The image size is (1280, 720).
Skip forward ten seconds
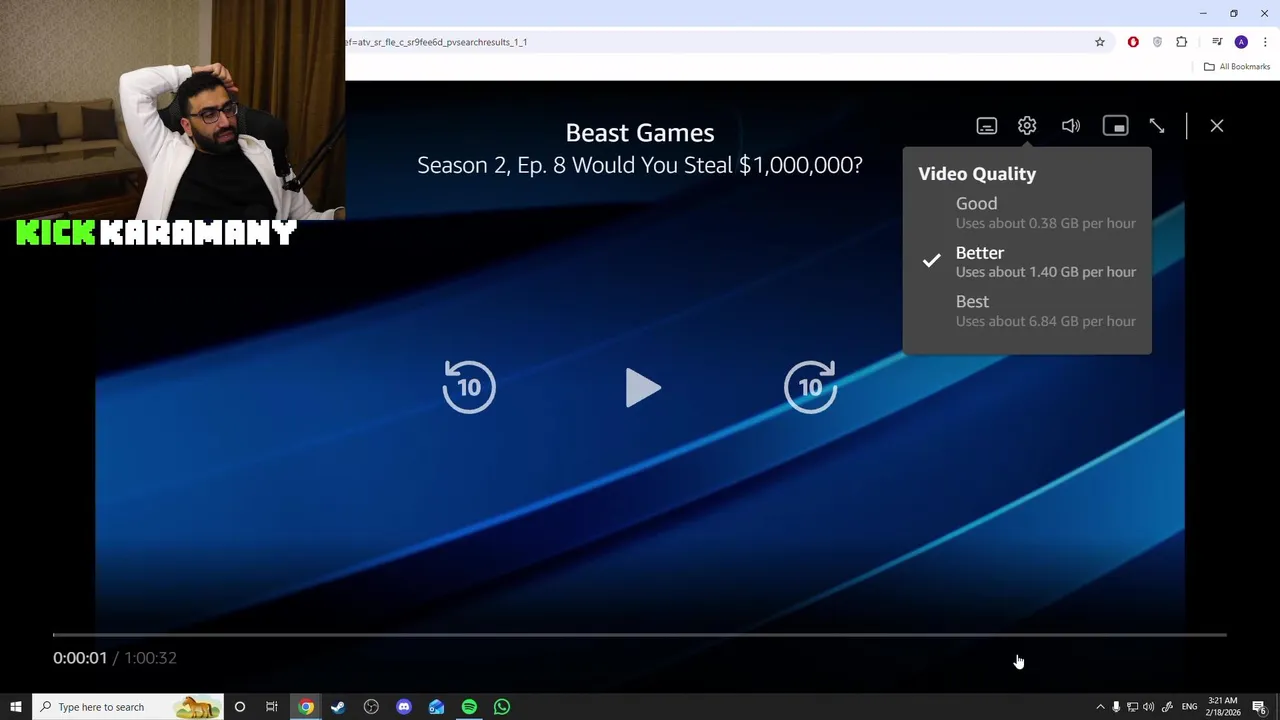[810, 387]
